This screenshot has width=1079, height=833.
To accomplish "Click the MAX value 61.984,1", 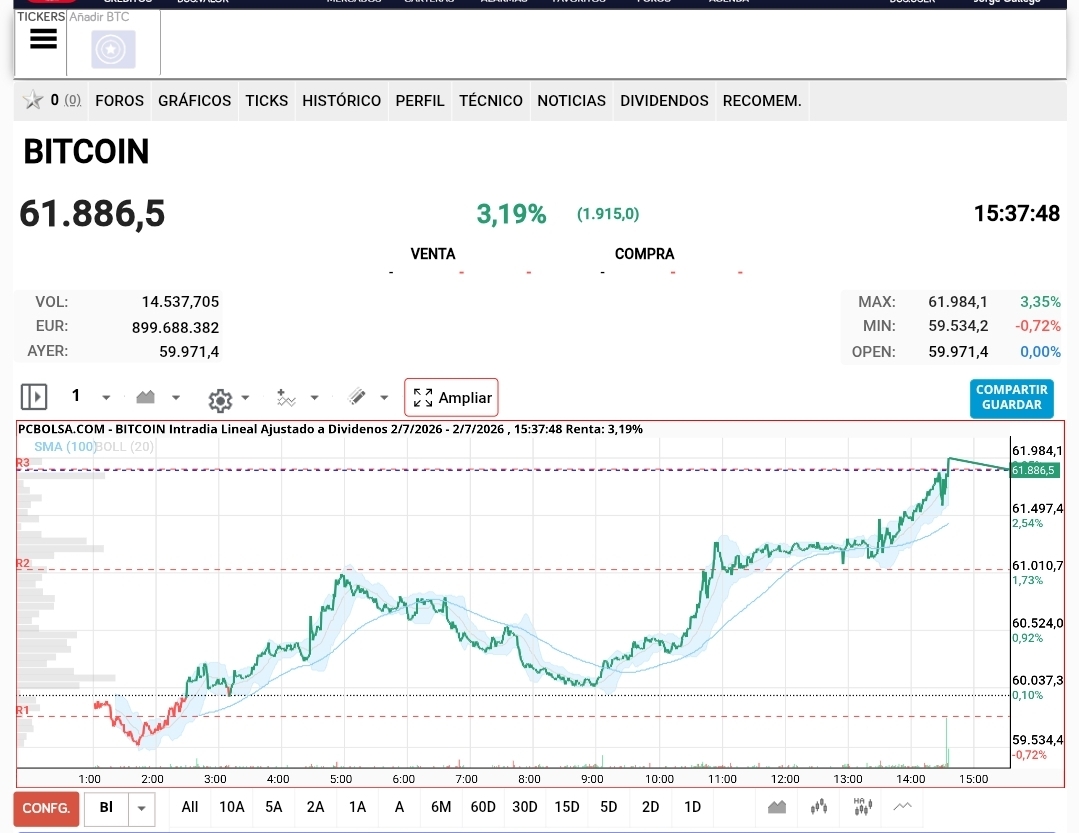I will pyautogui.click(x=958, y=302).
